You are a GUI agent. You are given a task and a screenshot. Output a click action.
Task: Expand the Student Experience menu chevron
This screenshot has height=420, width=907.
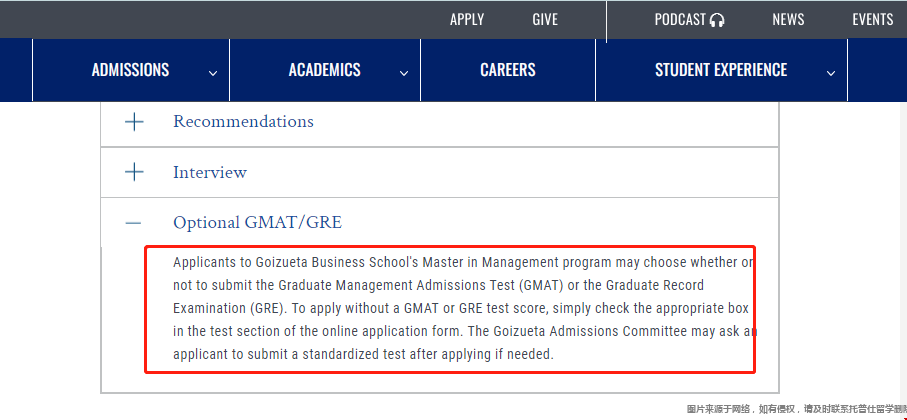coord(831,73)
